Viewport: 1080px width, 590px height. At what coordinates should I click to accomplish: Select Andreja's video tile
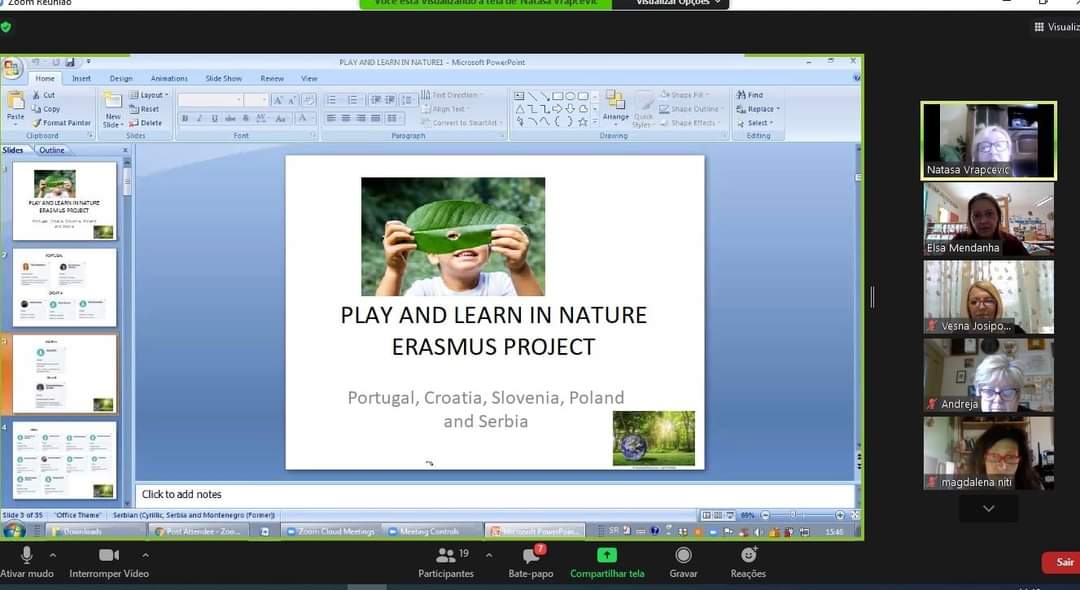point(988,375)
